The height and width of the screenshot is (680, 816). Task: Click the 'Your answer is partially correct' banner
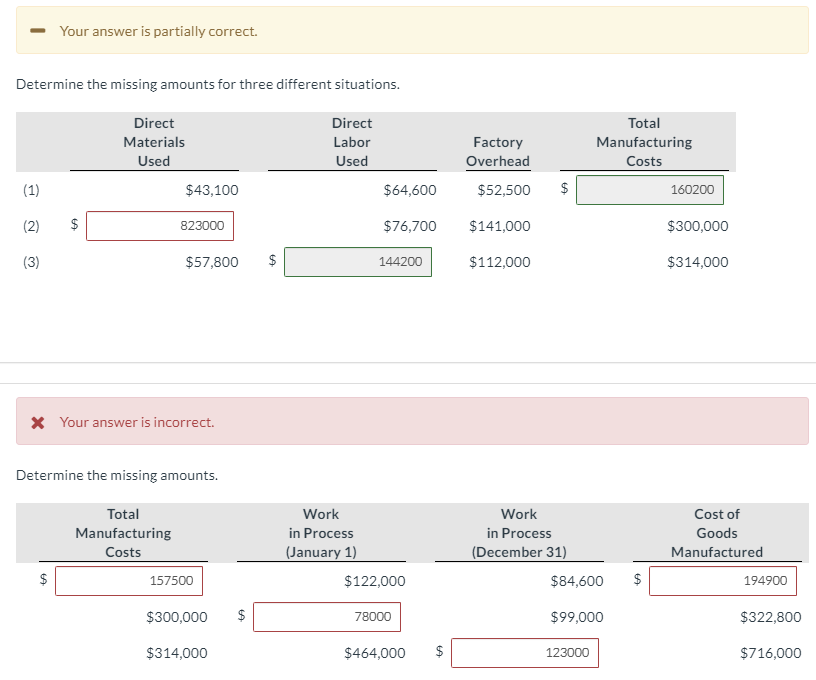[x=412, y=30]
